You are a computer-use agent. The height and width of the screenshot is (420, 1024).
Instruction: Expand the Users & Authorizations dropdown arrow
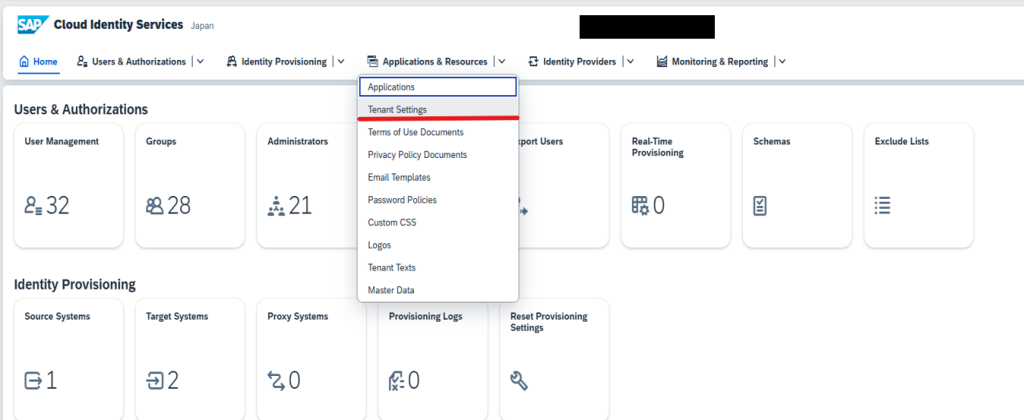pyautogui.click(x=201, y=62)
